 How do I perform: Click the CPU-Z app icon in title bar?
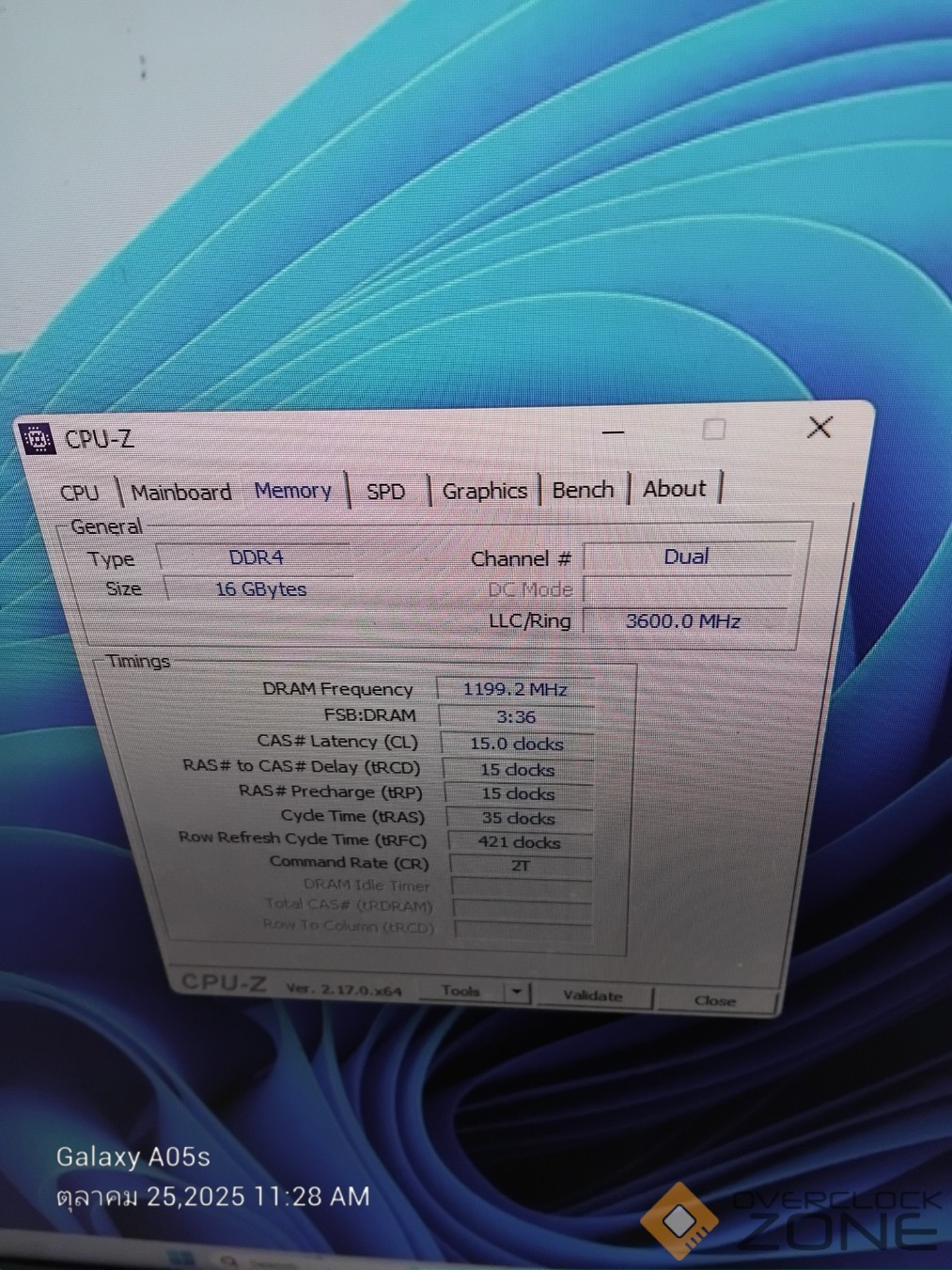coord(37,439)
